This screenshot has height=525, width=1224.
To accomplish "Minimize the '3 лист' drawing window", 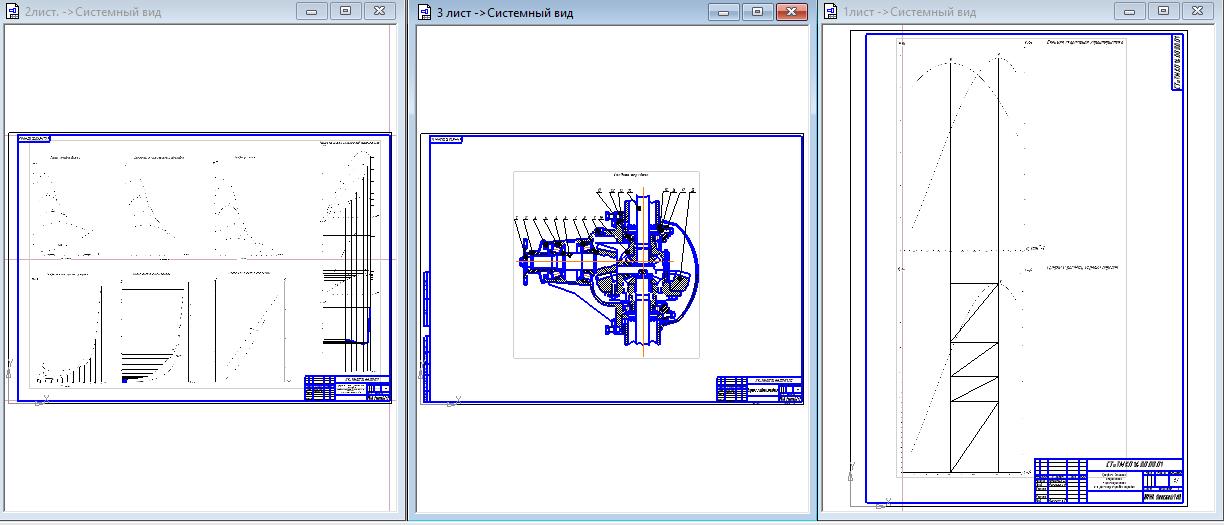I will (x=724, y=11).
